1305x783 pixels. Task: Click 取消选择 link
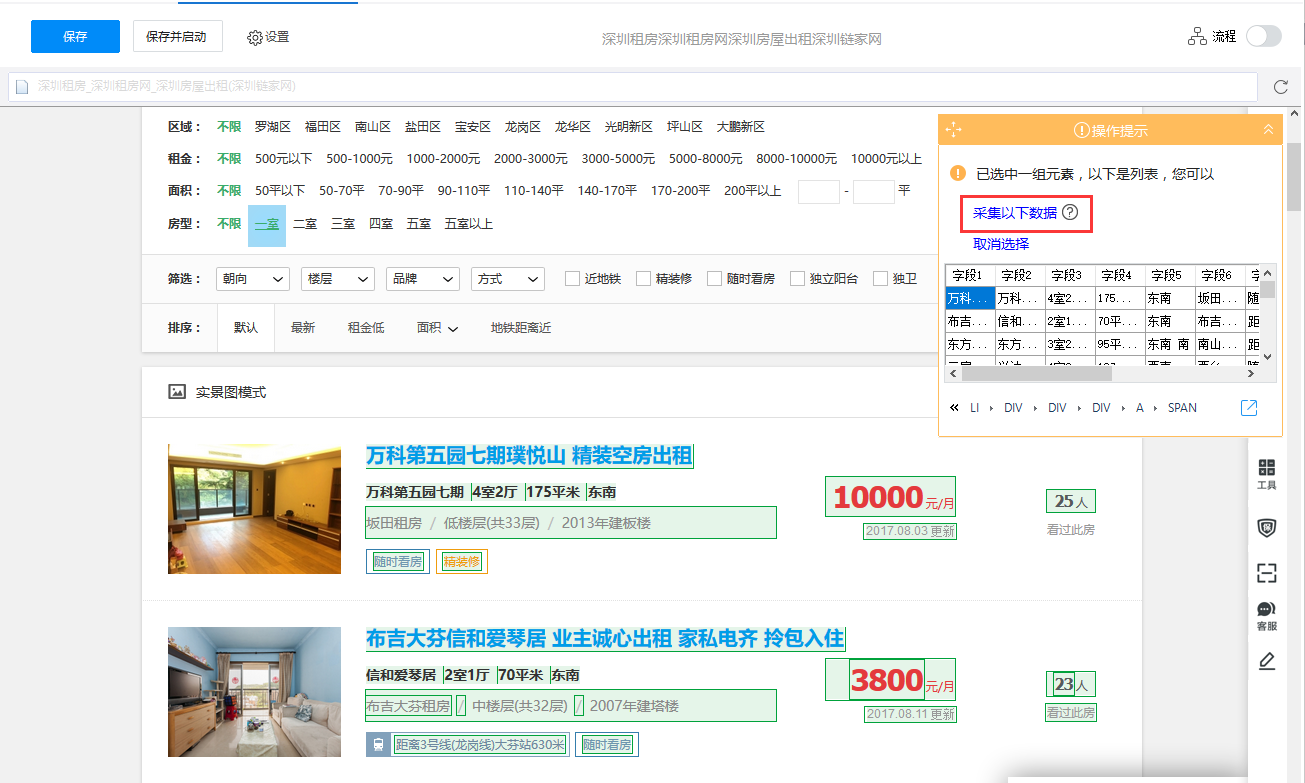point(1001,244)
